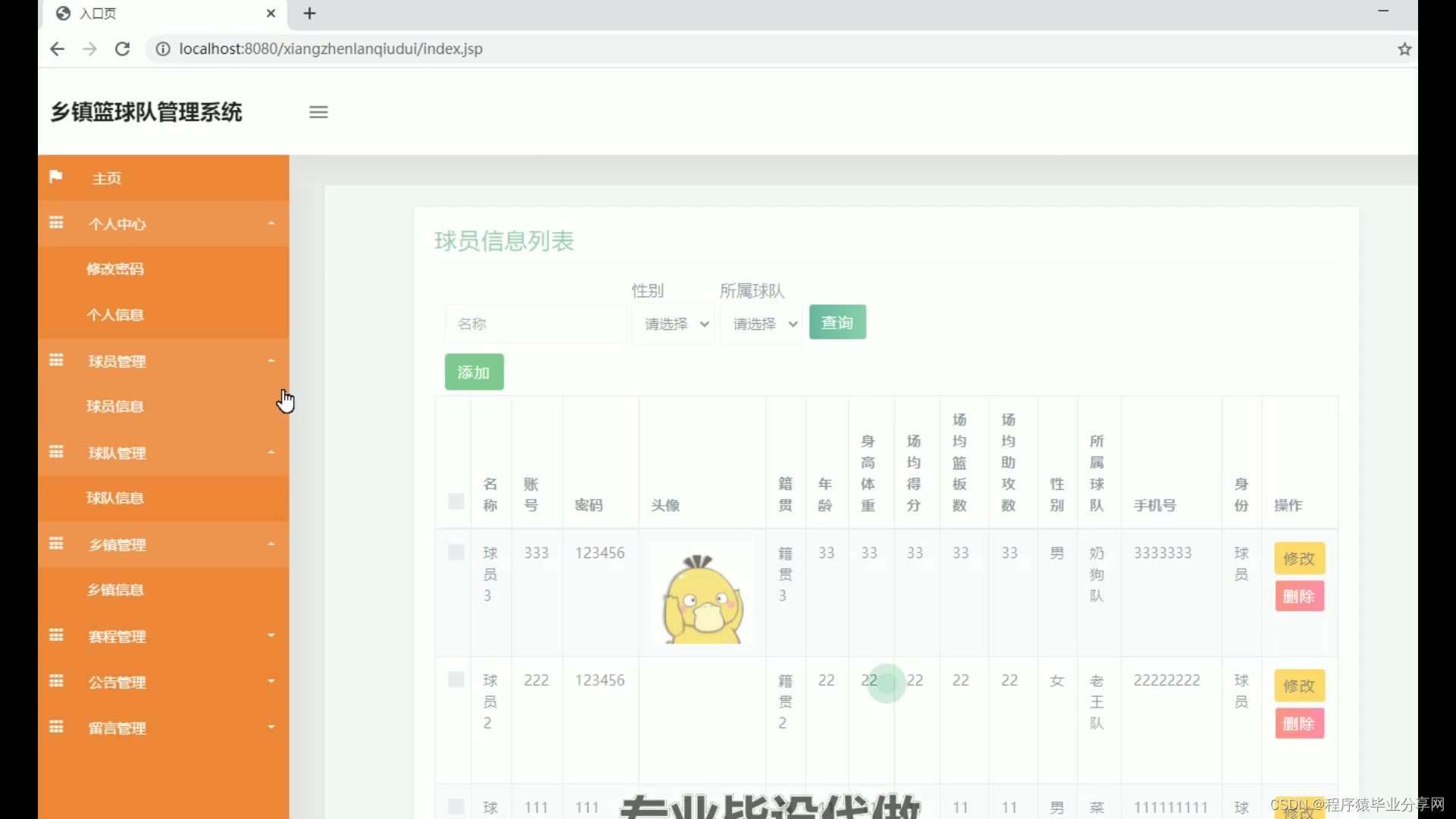Check the row checkbox for account 111
The height and width of the screenshot is (819, 1456).
[456, 807]
